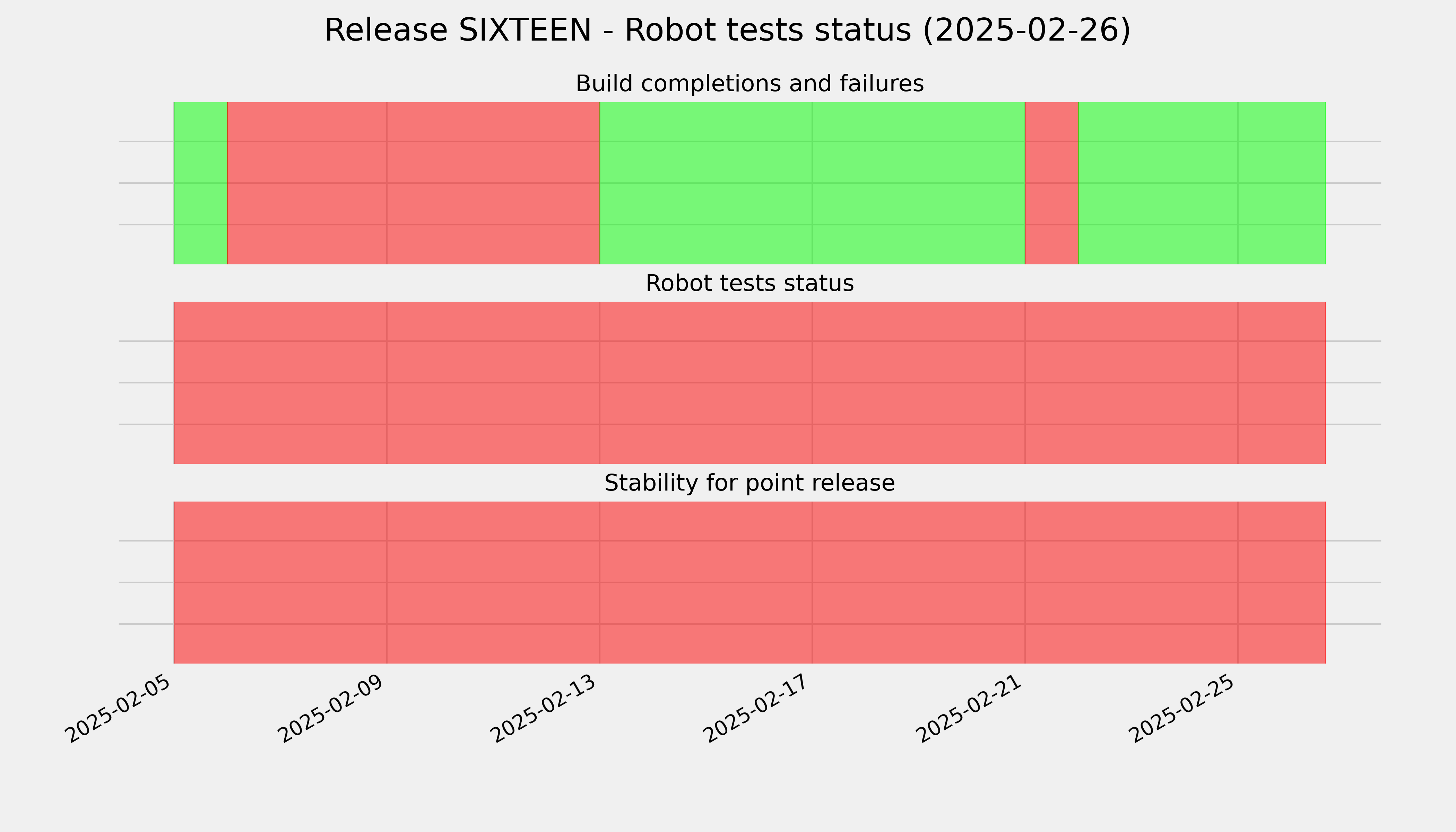Screen dimensions: 1456x832
Task: Click the 02-17 gridline inside build chart
Action: (x=812, y=183)
